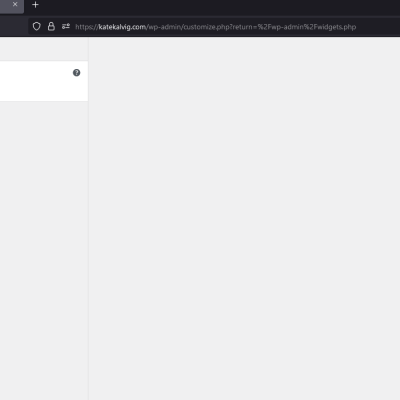Click the https scheme in address bar

[84, 27]
